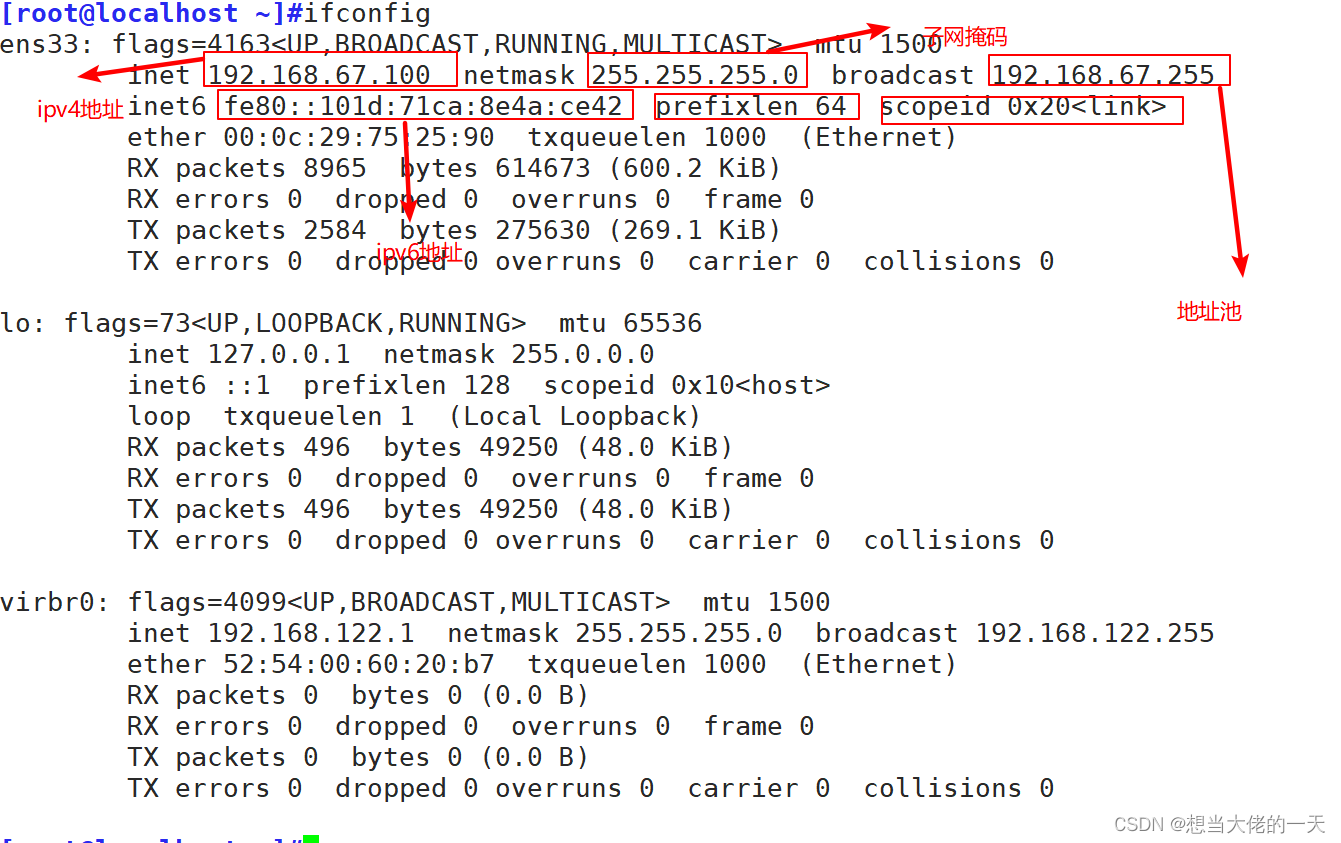The height and width of the screenshot is (843, 1341).
Task: Click 'flags=73<UP,LOOPBACK,RUNNING>' text
Action: pos(296,323)
